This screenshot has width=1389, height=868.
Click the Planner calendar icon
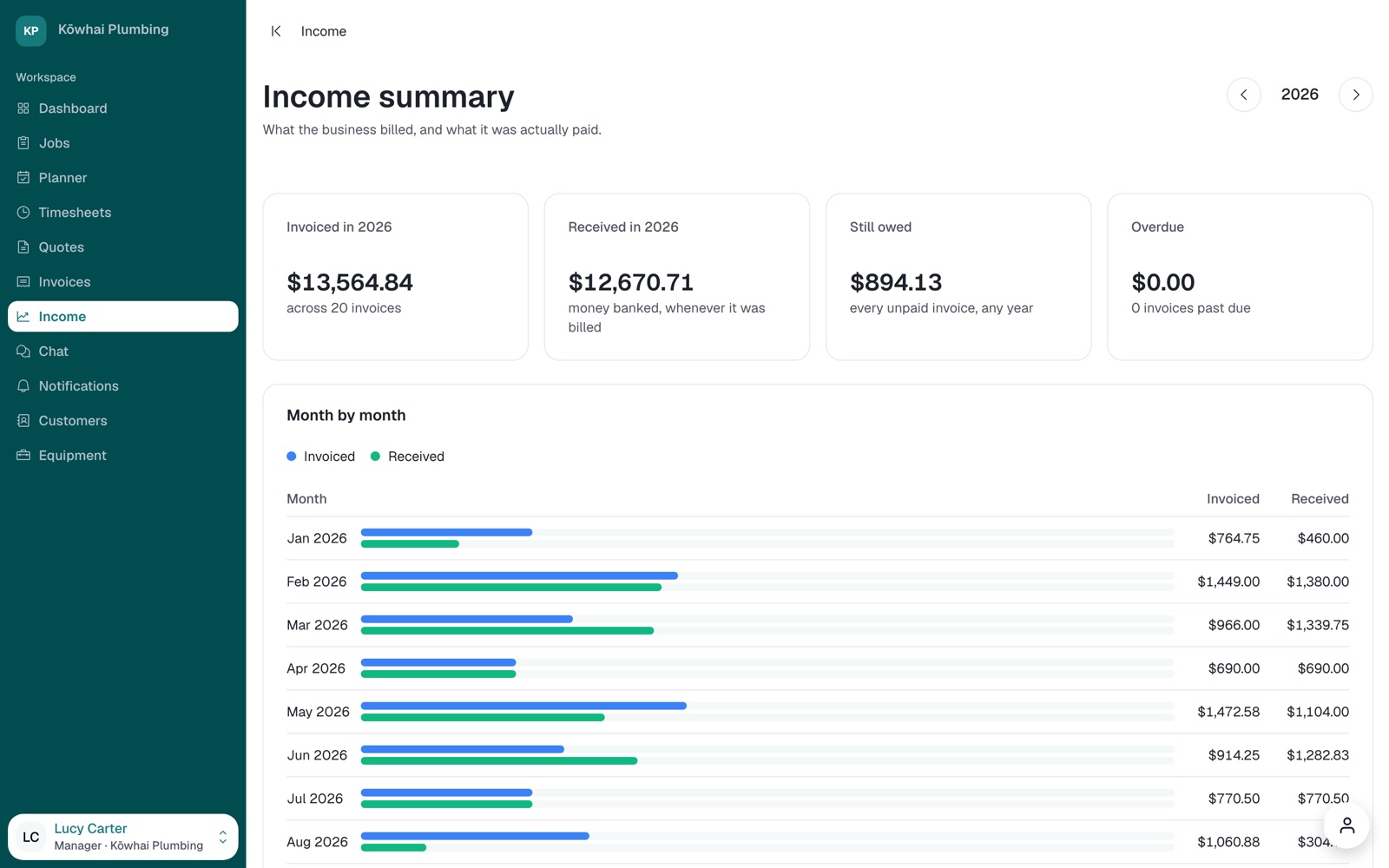(23, 178)
